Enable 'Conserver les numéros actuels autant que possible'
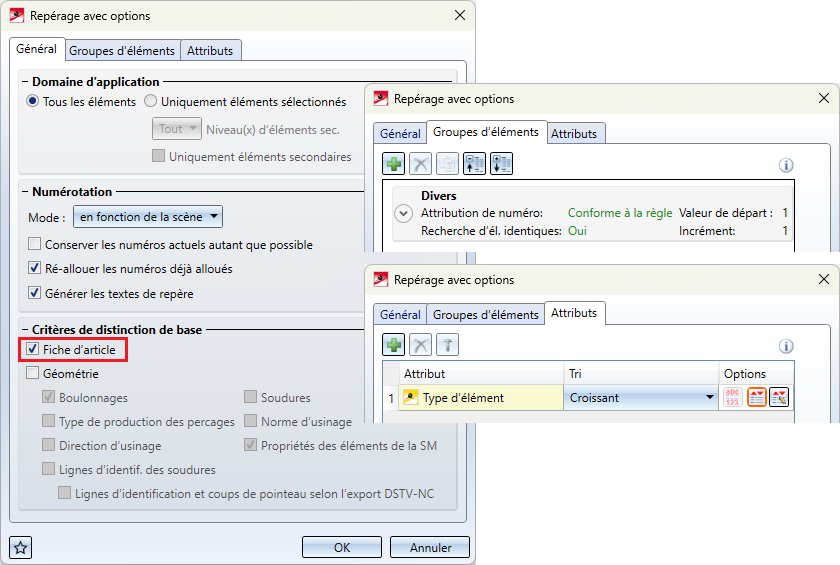The height and width of the screenshot is (565, 840). (35, 244)
